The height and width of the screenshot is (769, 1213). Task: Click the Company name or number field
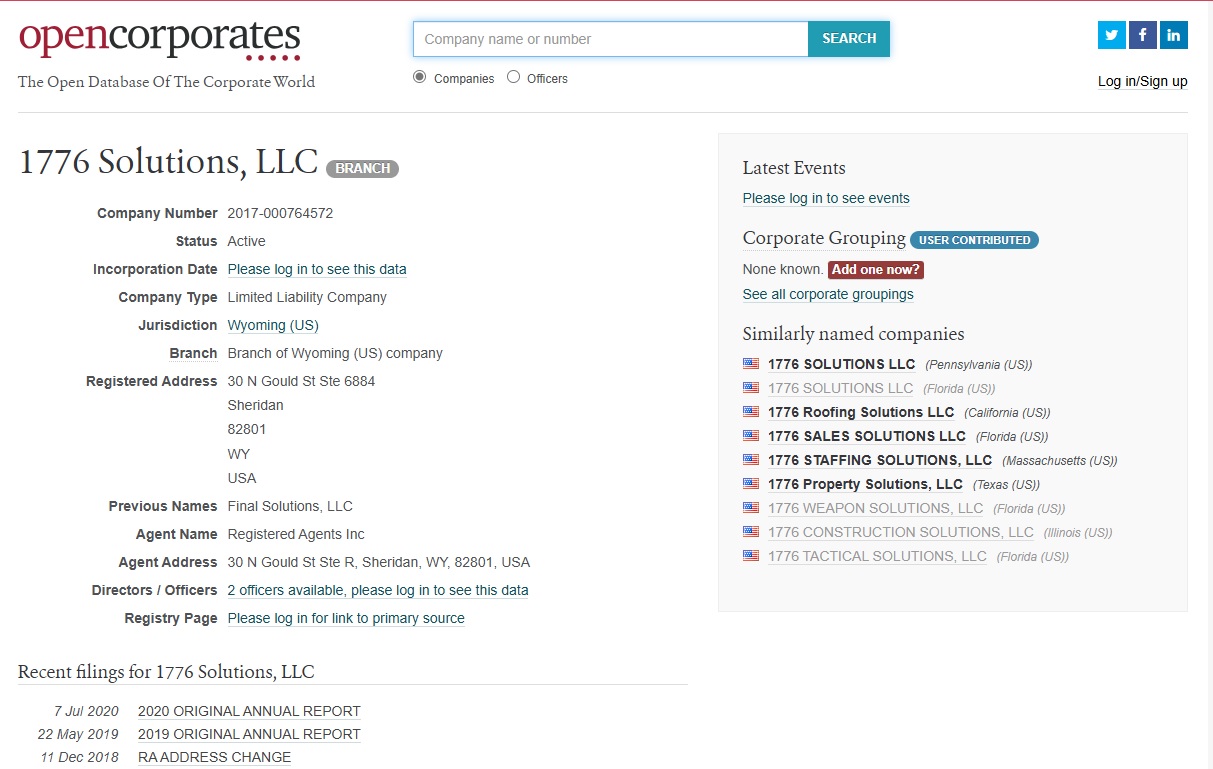coord(610,39)
